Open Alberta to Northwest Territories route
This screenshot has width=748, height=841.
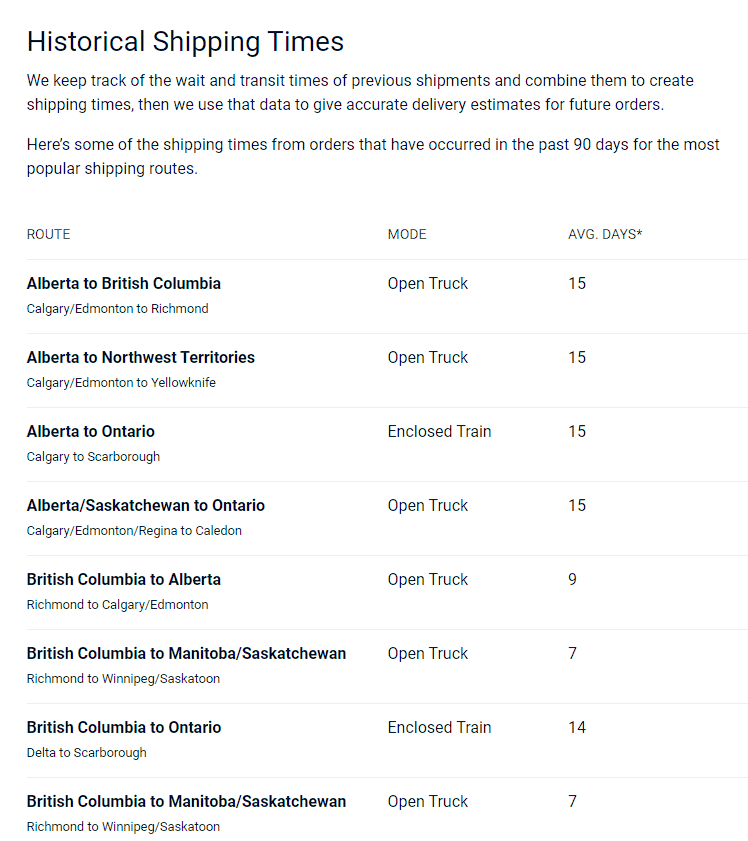tap(140, 357)
